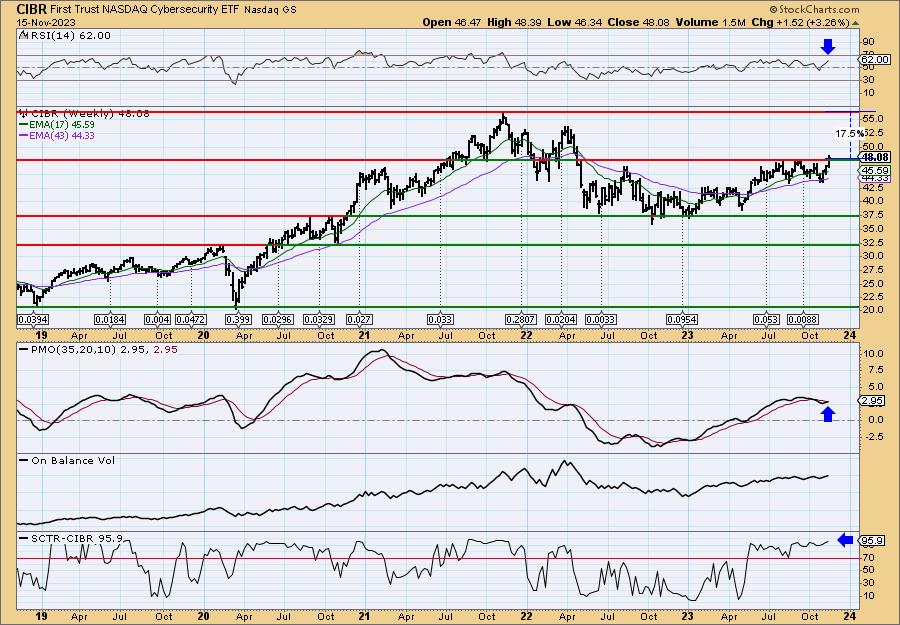The image size is (900, 625).
Task: Click the CIBR ticker symbol in header
Action: 30,9
